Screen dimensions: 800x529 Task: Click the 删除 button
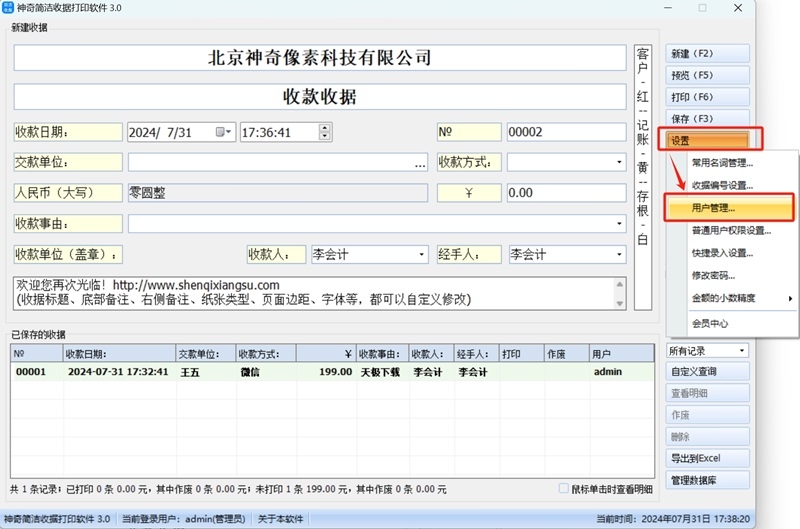point(707,437)
